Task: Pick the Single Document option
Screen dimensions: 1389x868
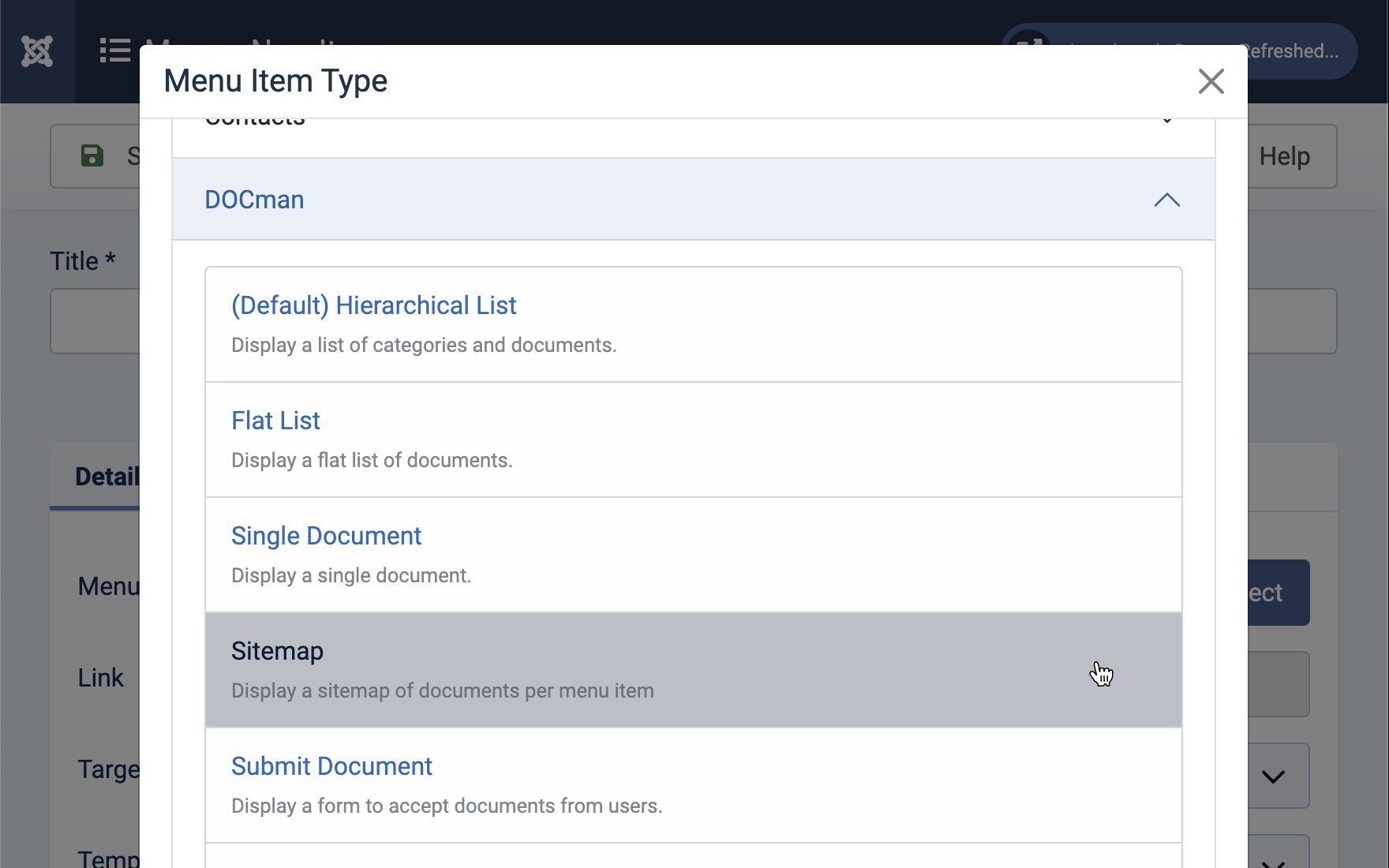Action: [x=326, y=536]
